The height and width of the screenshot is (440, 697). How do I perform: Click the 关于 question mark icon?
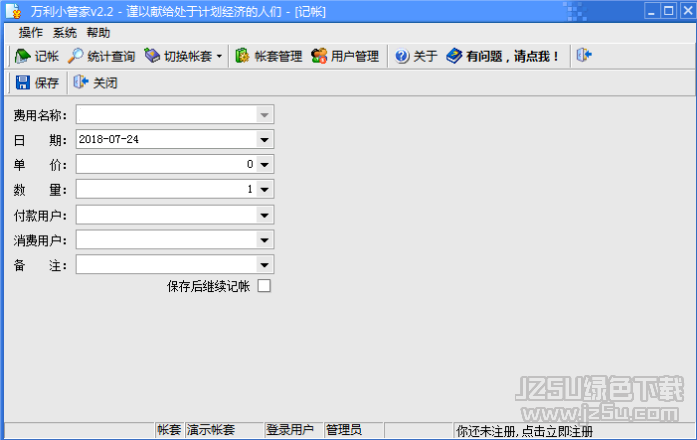pyautogui.click(x=402, y=56)
